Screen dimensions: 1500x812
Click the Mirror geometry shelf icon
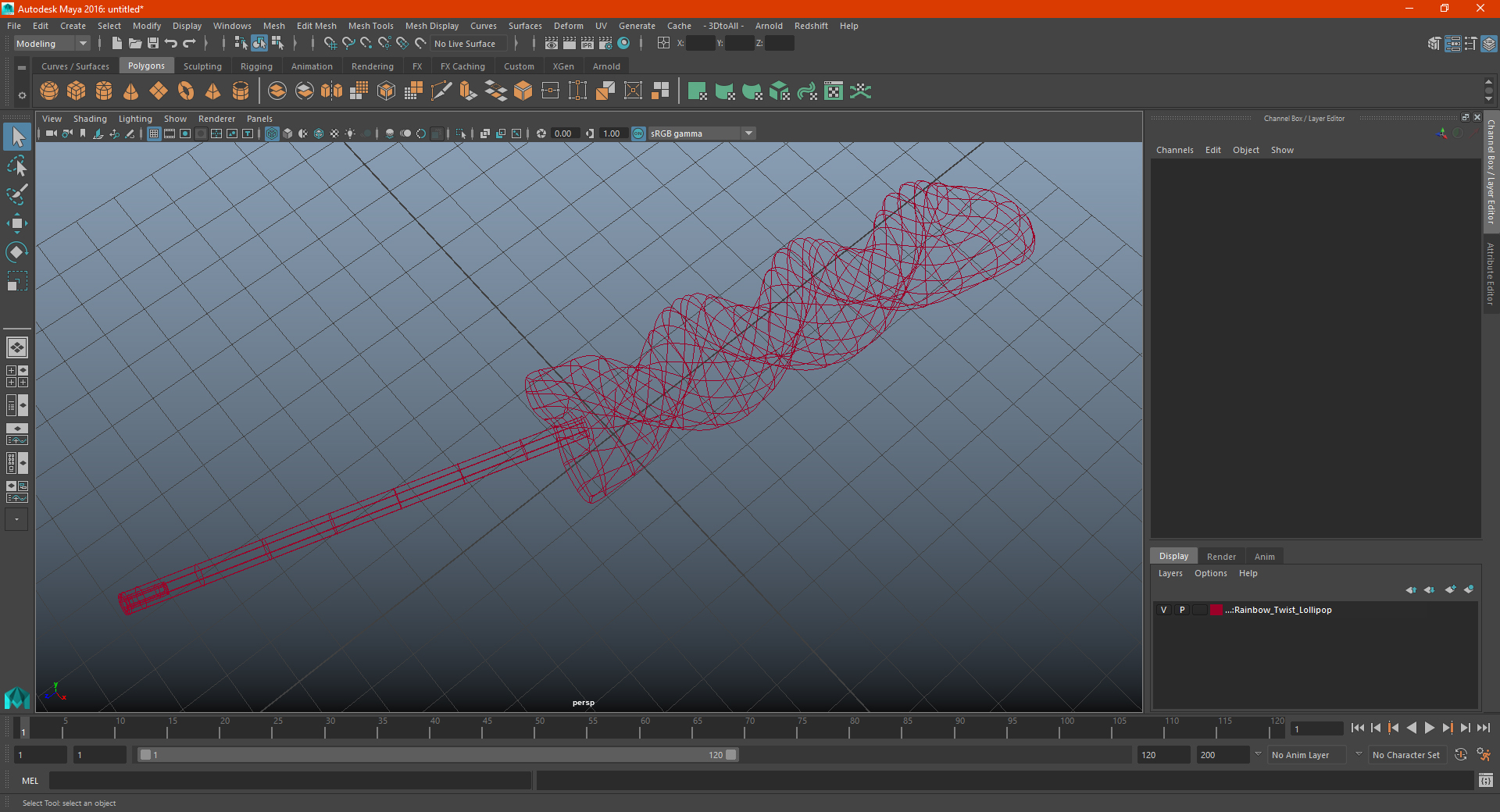pyautogui.click(x=332, y=91)
